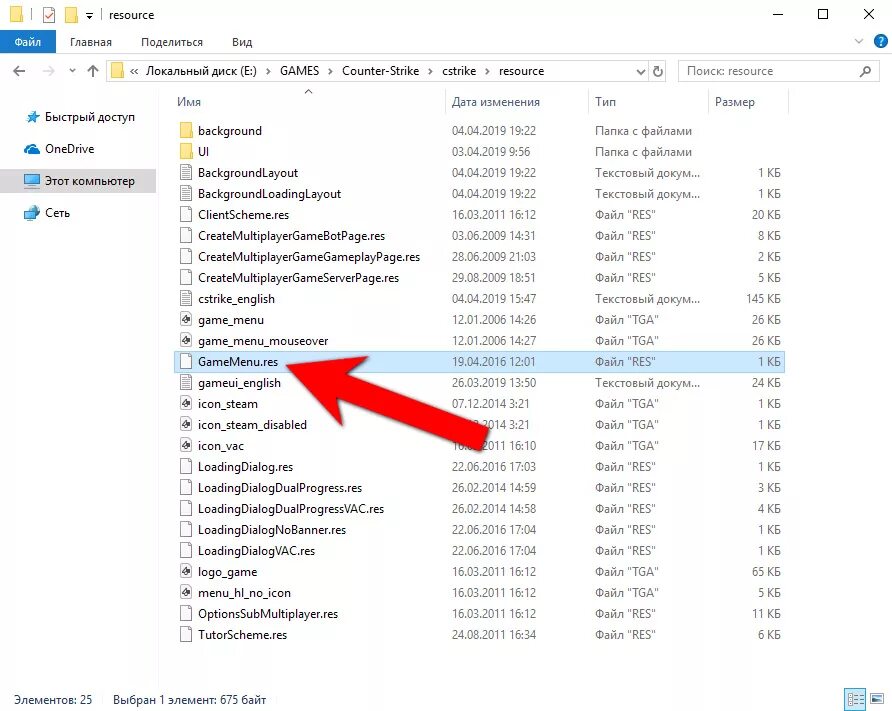
Task: Select TutorScheme.res file name
Action: coord(242,635)
